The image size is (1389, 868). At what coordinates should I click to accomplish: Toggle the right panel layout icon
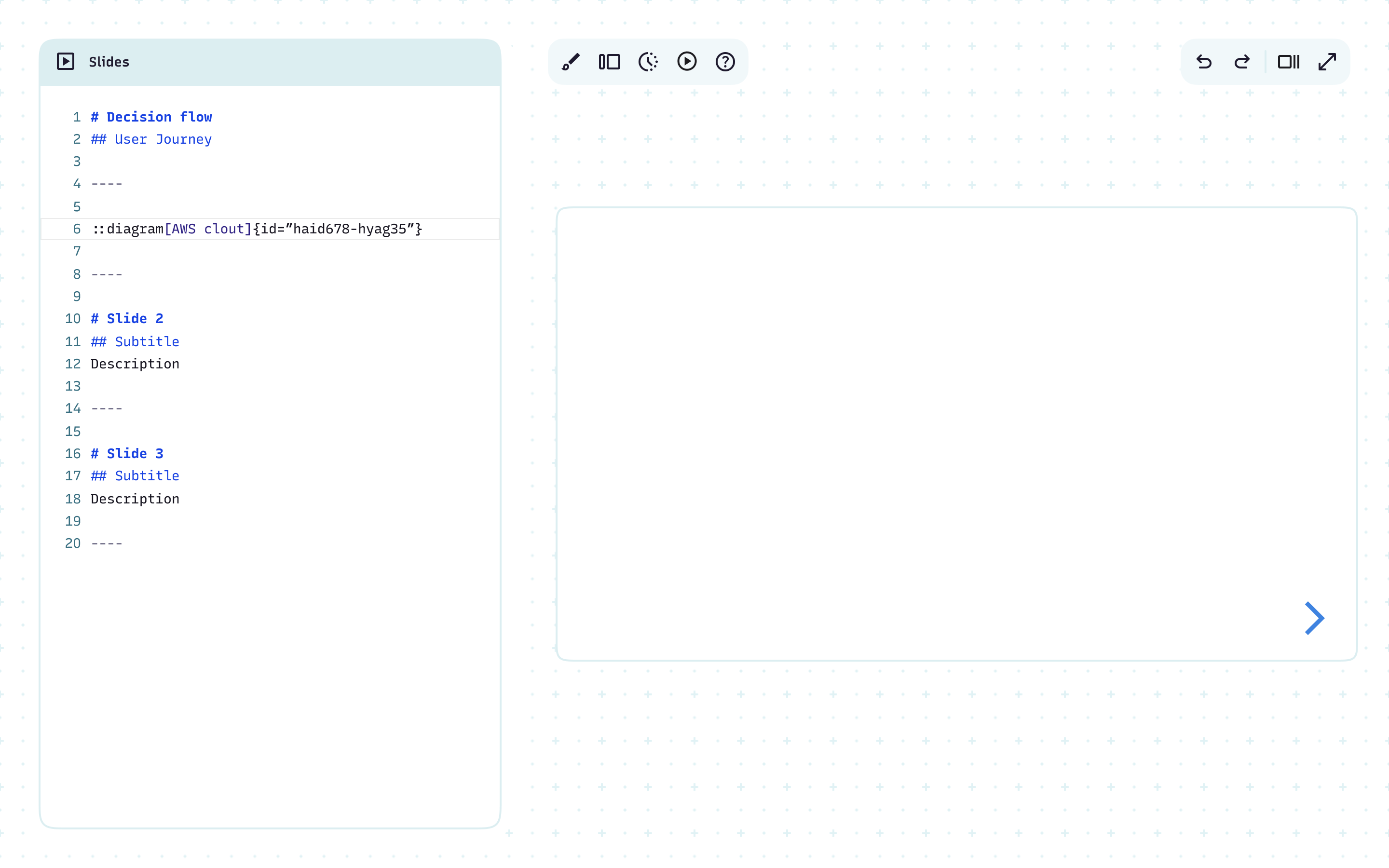[1288, 61]
